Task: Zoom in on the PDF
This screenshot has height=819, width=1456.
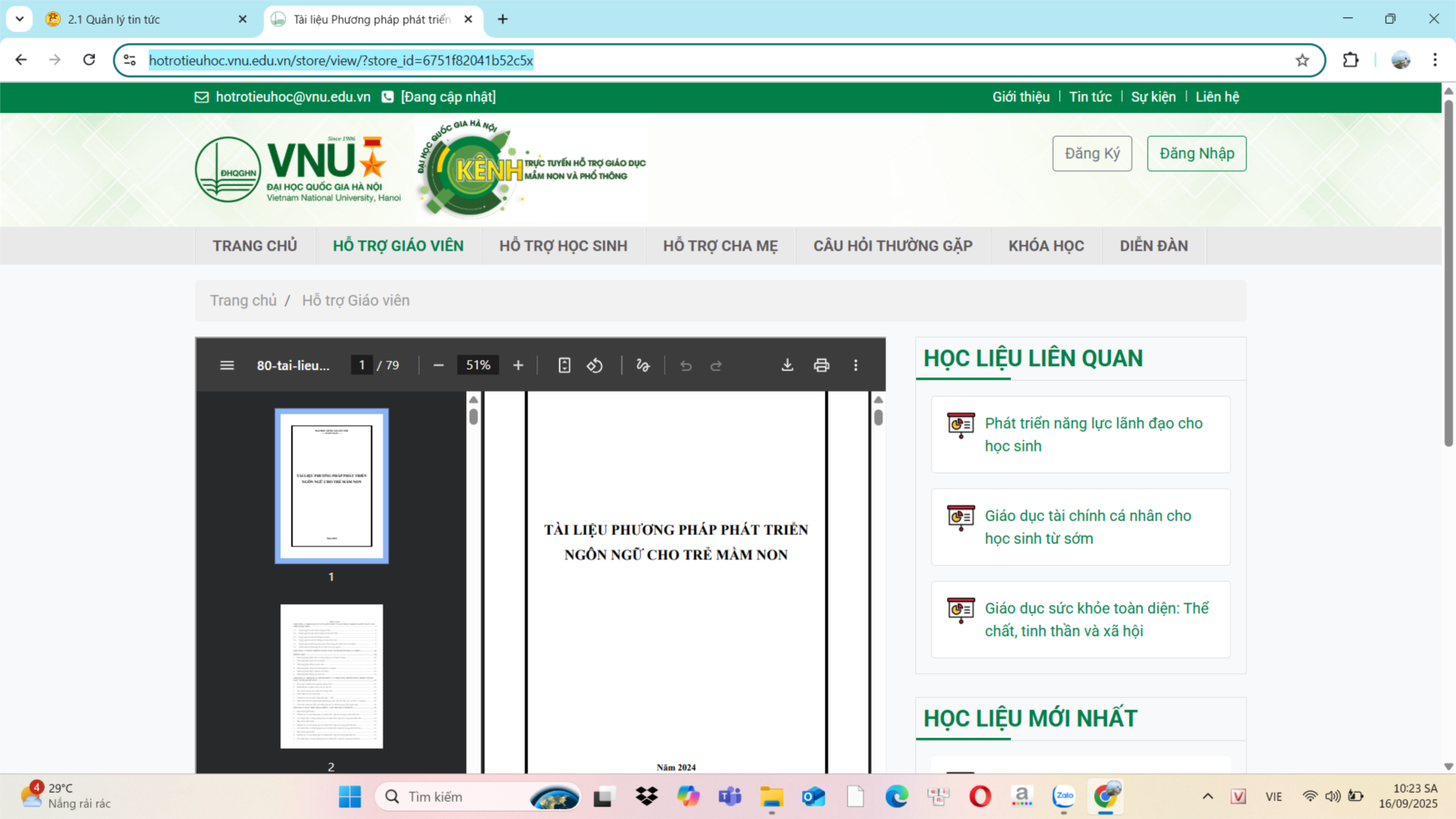Action: 518,365
